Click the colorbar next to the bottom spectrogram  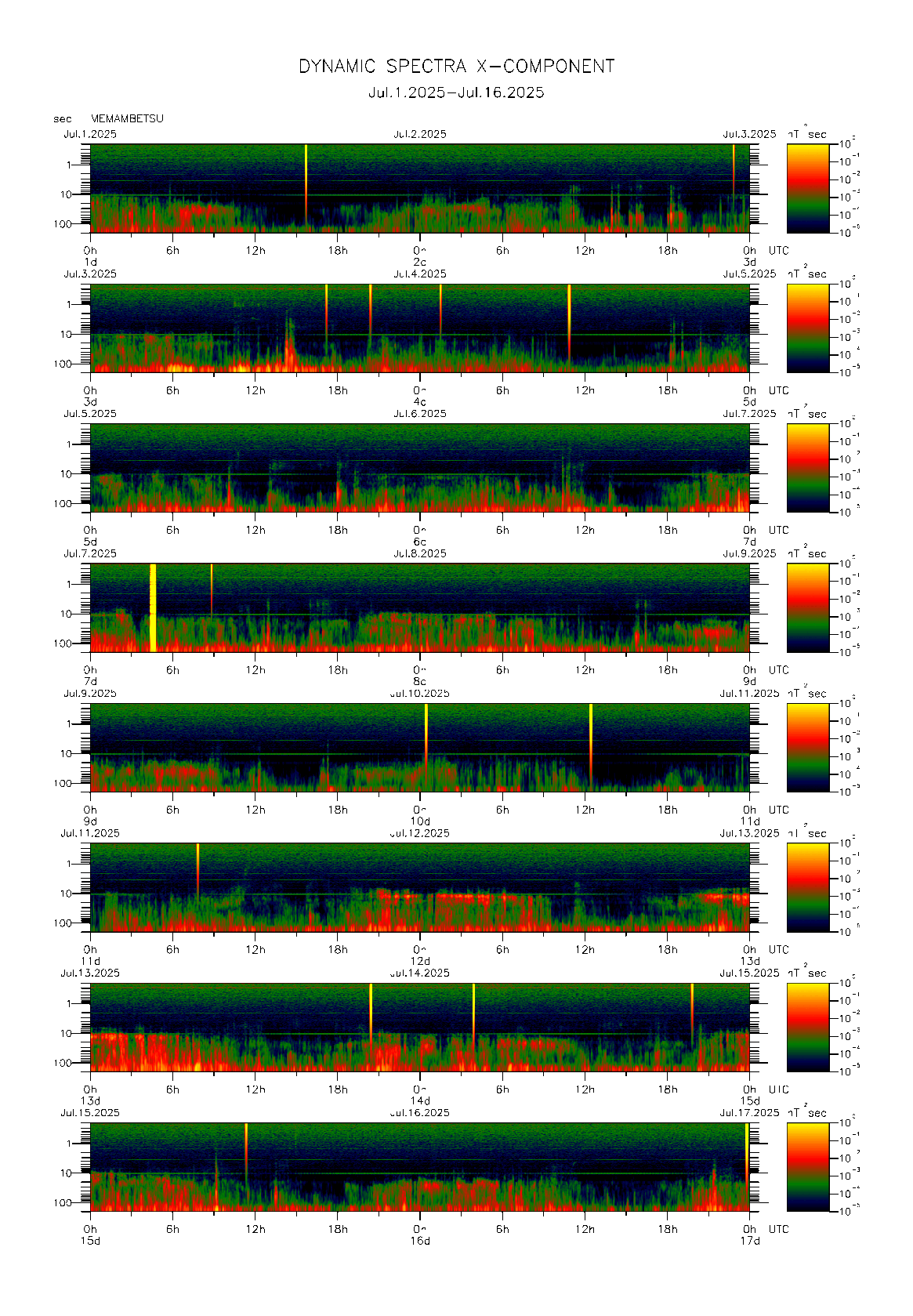(807, 1167)
